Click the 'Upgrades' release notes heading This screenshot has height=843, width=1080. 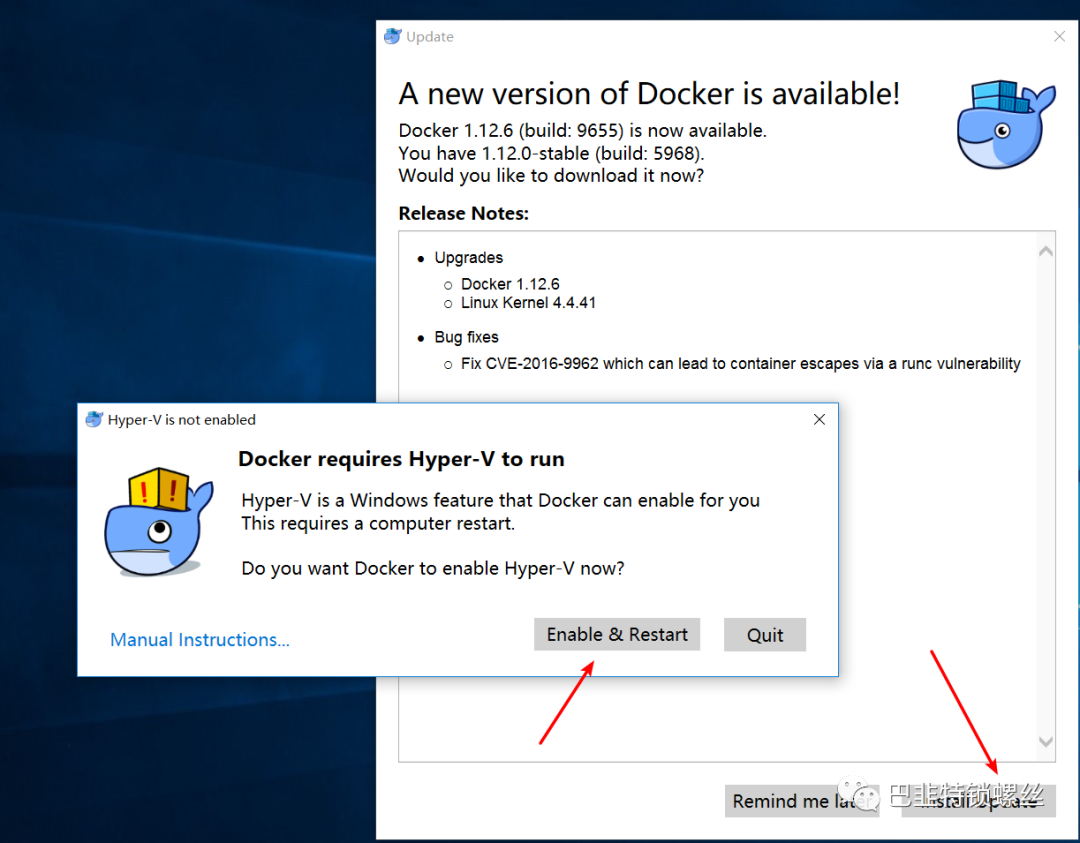click(x=468, y=258)
